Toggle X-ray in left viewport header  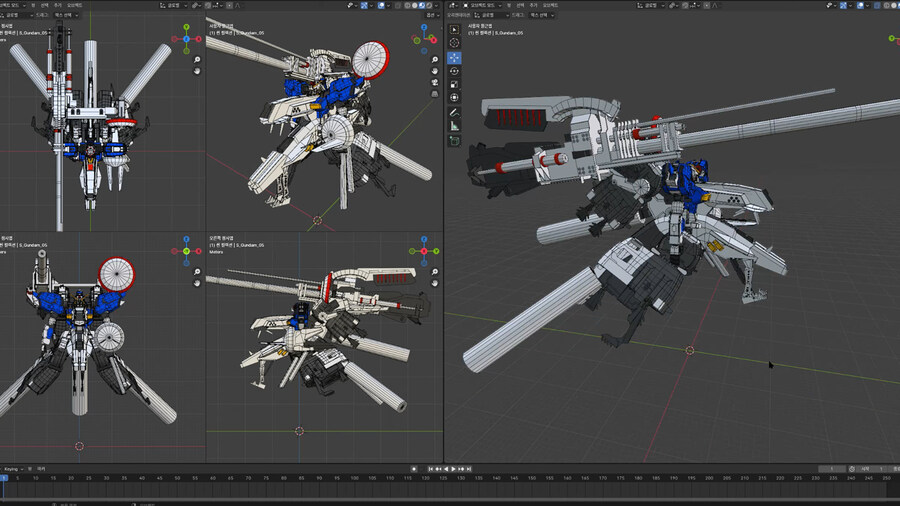click(x=398, y=5)
